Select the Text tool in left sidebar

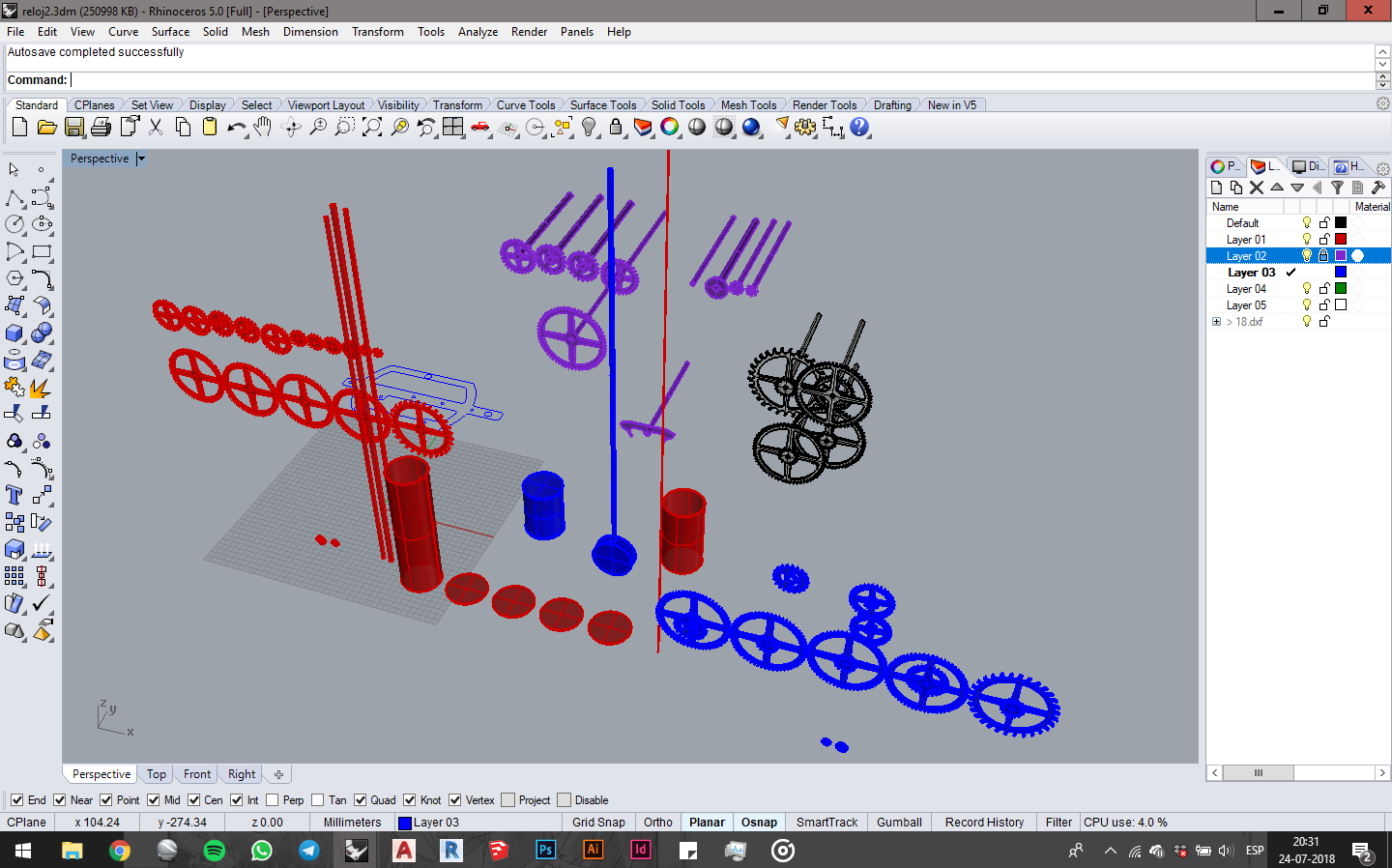click(x=14, y=495)
